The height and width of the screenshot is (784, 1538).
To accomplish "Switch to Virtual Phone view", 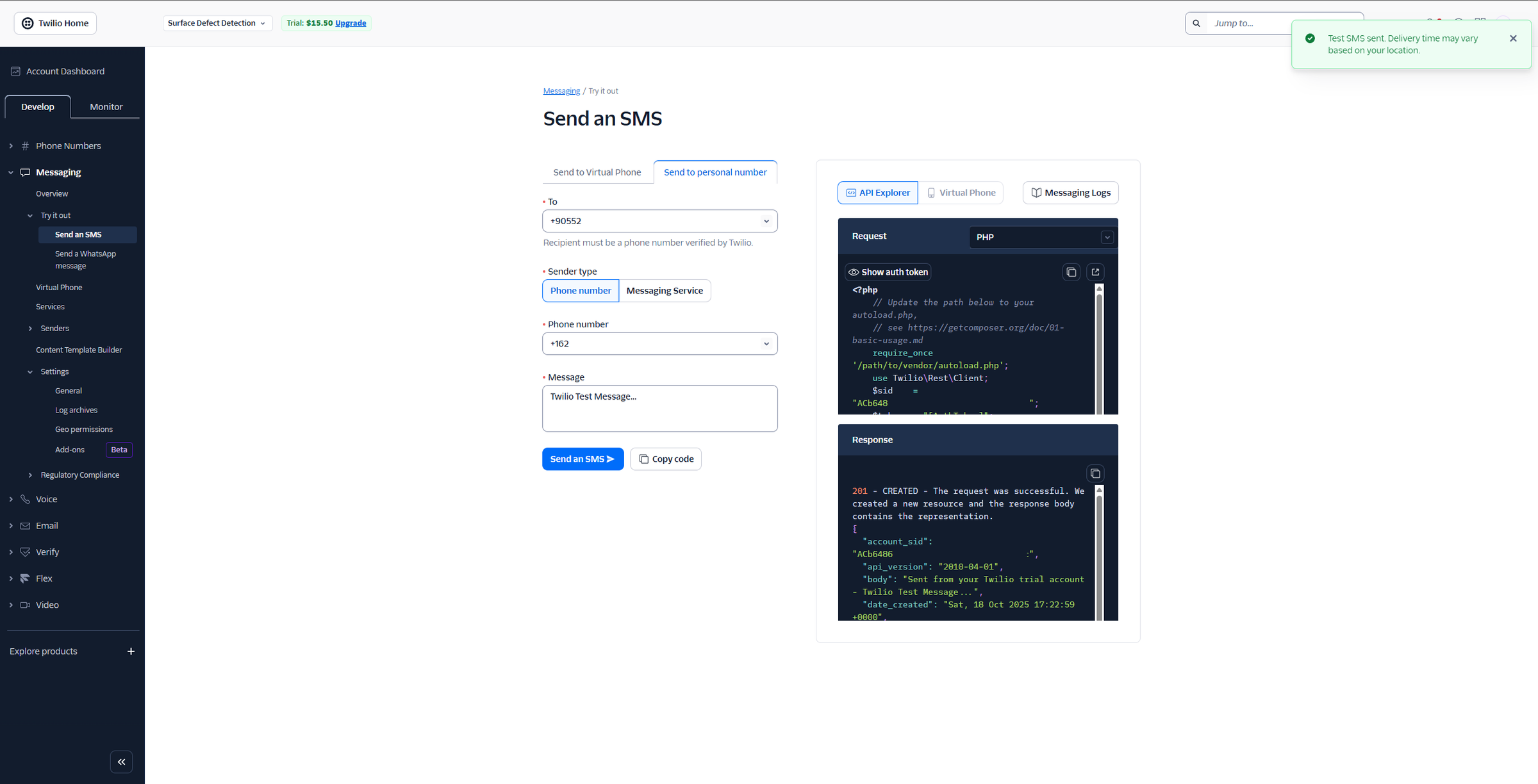I will click(x=961, y=193).
